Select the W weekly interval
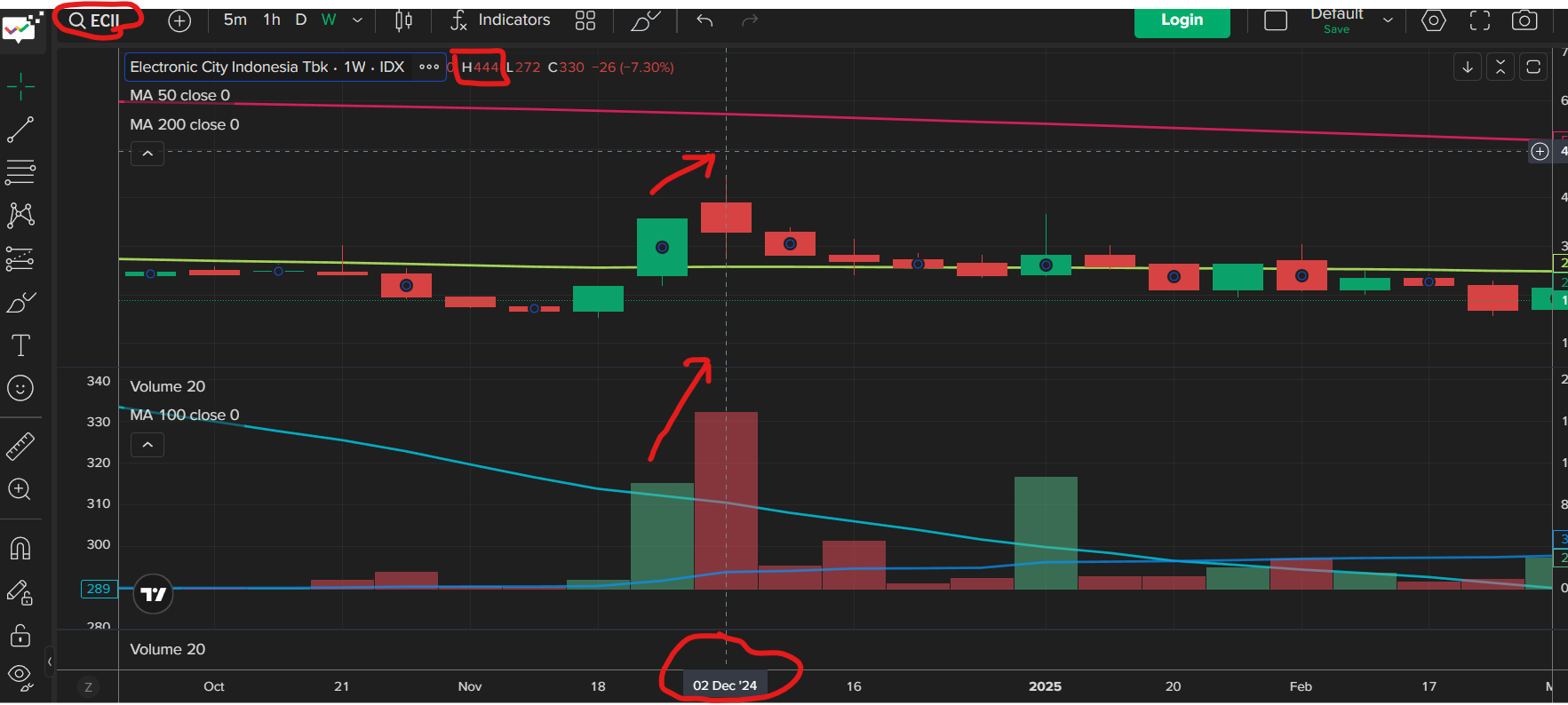1568x705 pixels. [x=329, y=20]
